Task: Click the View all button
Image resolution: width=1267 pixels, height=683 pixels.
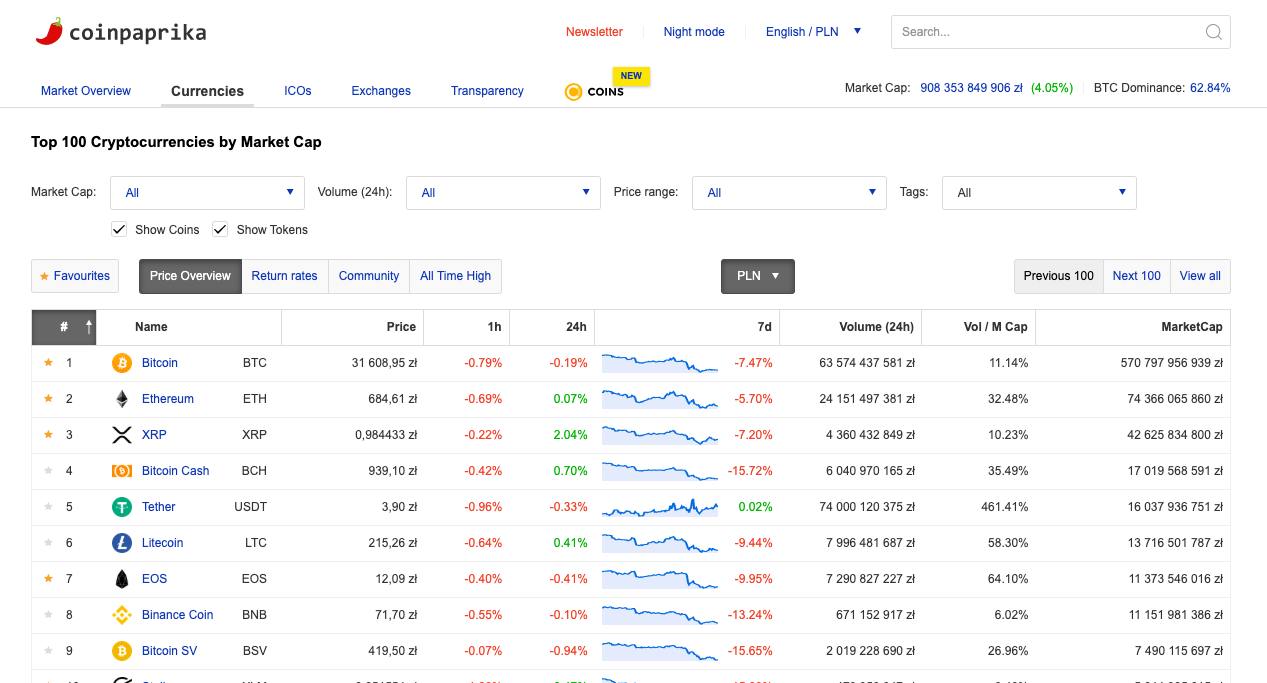Action: click(x=1200, y=276)
